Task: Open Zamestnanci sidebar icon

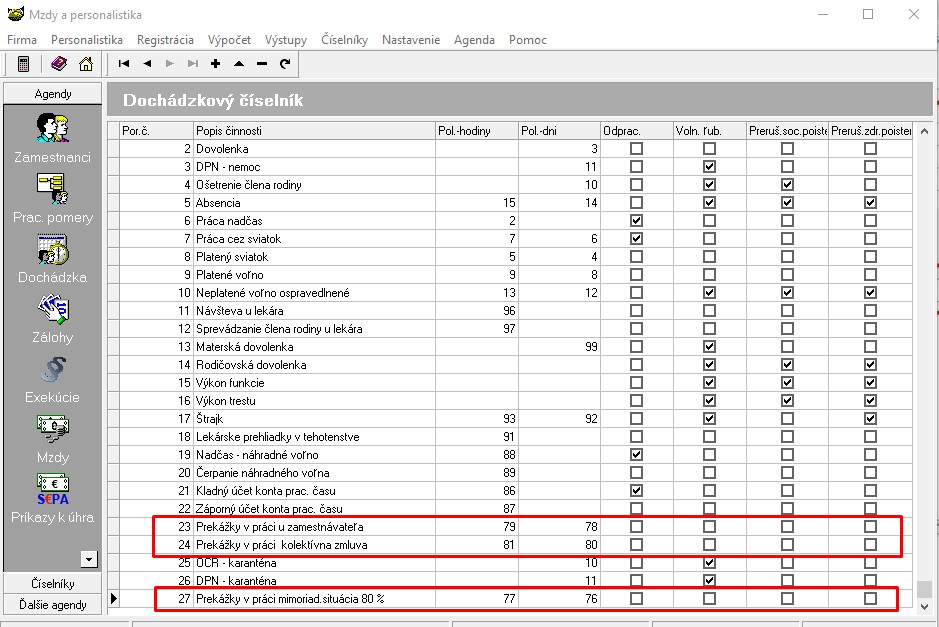Action: 53,128
